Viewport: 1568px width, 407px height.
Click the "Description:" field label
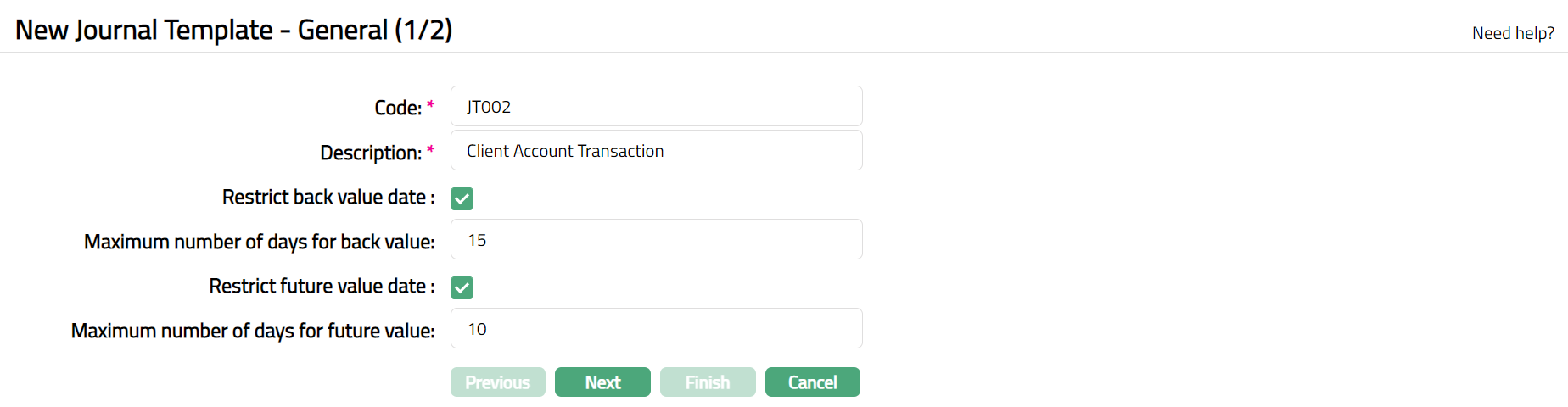click(x=371, y=153)
